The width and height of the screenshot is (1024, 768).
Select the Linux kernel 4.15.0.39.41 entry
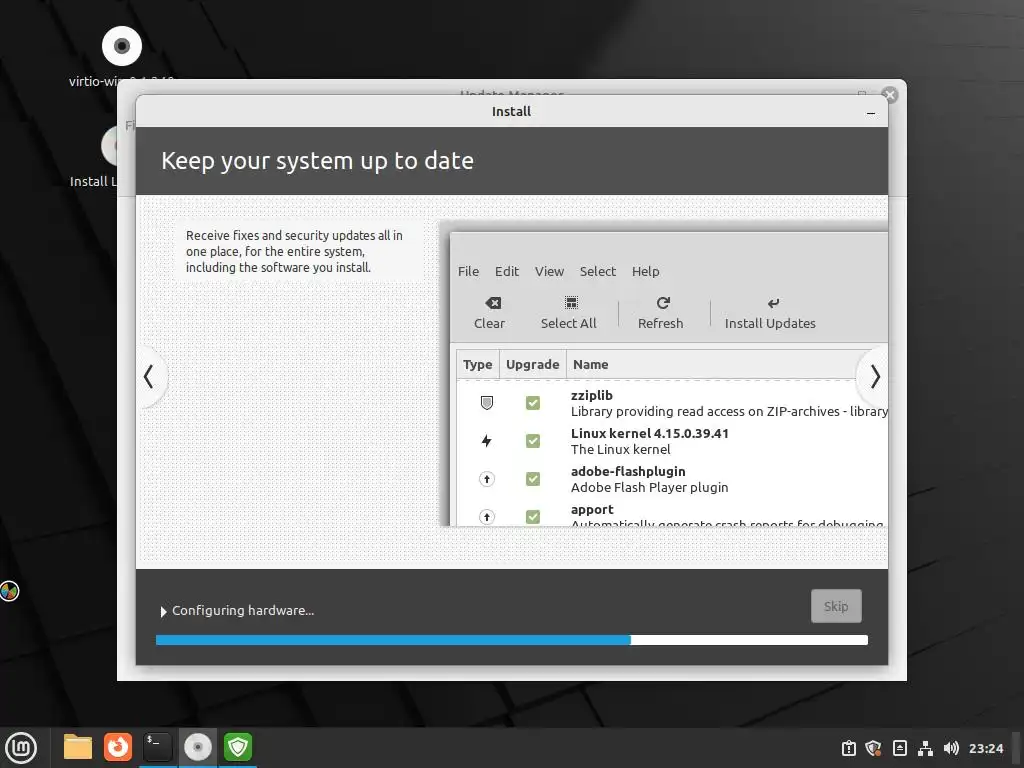(x=650, y=433)
